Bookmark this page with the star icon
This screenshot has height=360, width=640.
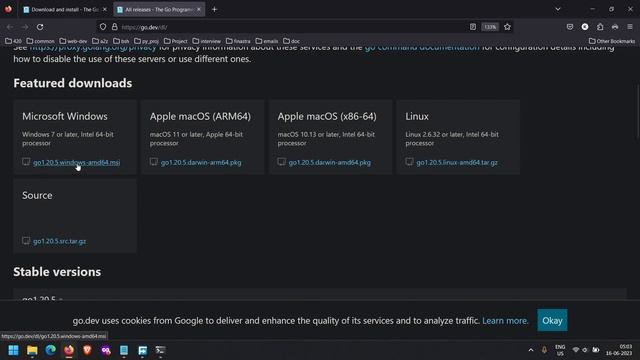point(507,27)
